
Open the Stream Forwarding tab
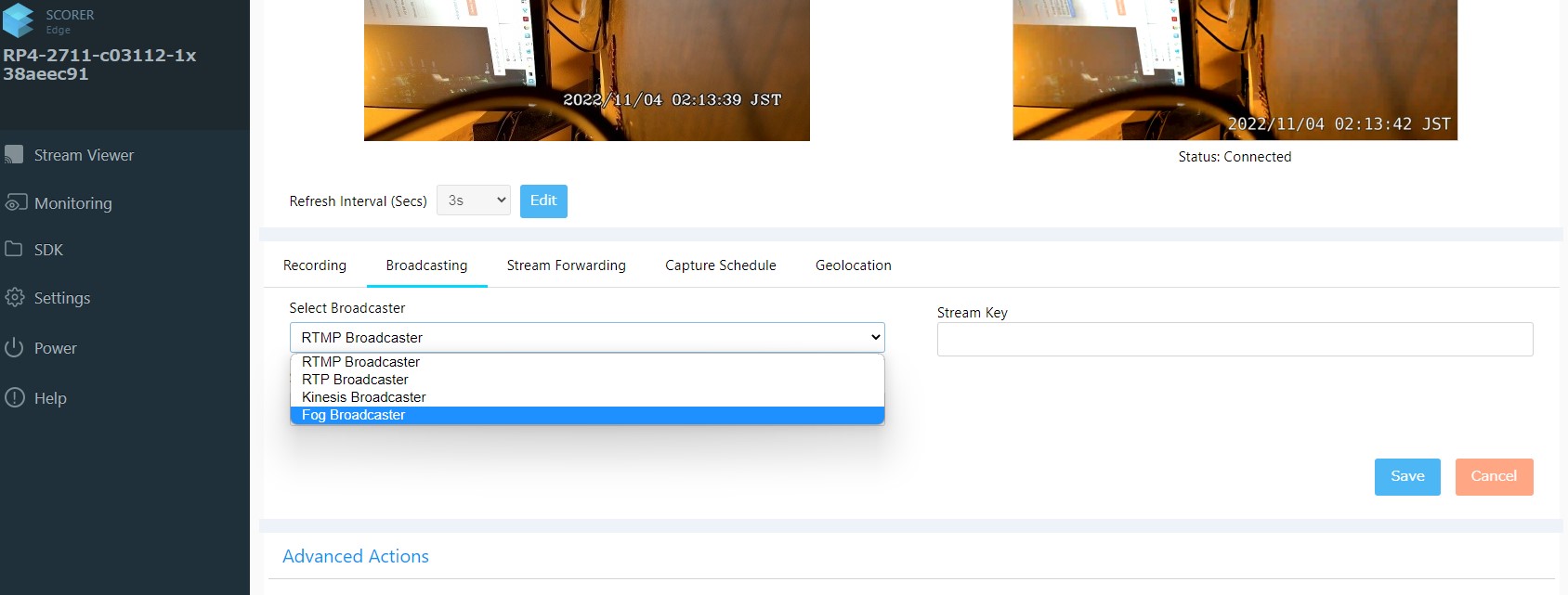click(566, 265)
